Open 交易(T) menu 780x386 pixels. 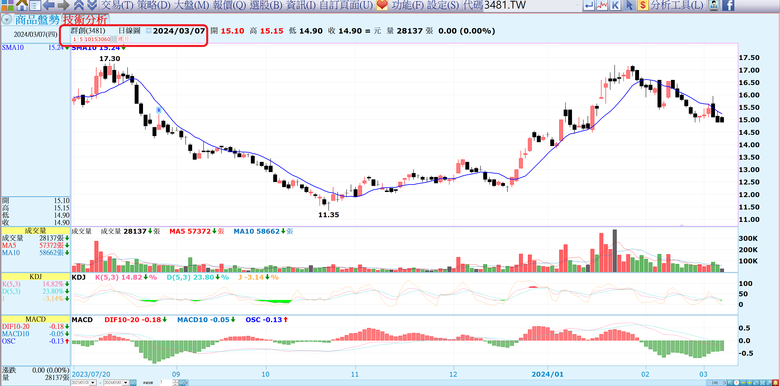pos(117,5)
